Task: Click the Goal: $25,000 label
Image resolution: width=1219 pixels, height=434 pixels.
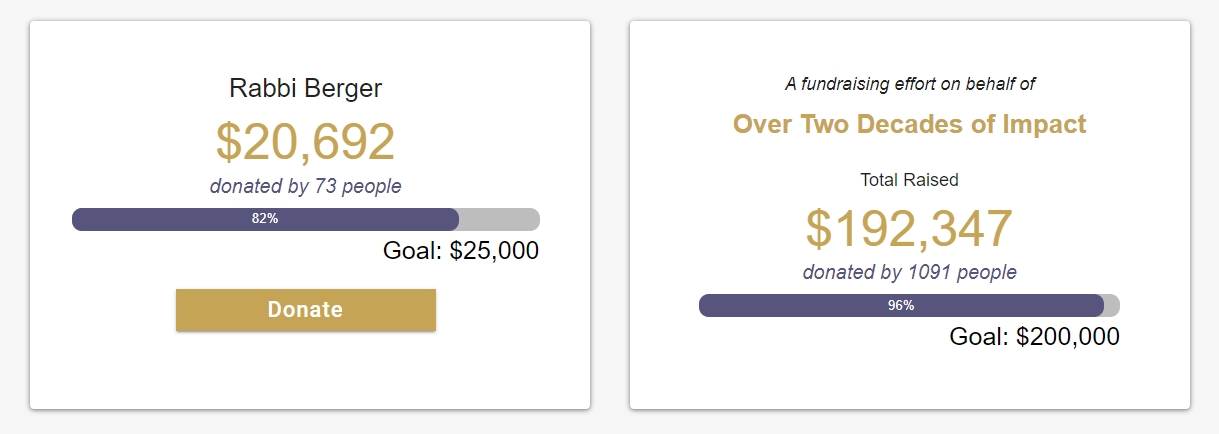Action: pos(461,251)
